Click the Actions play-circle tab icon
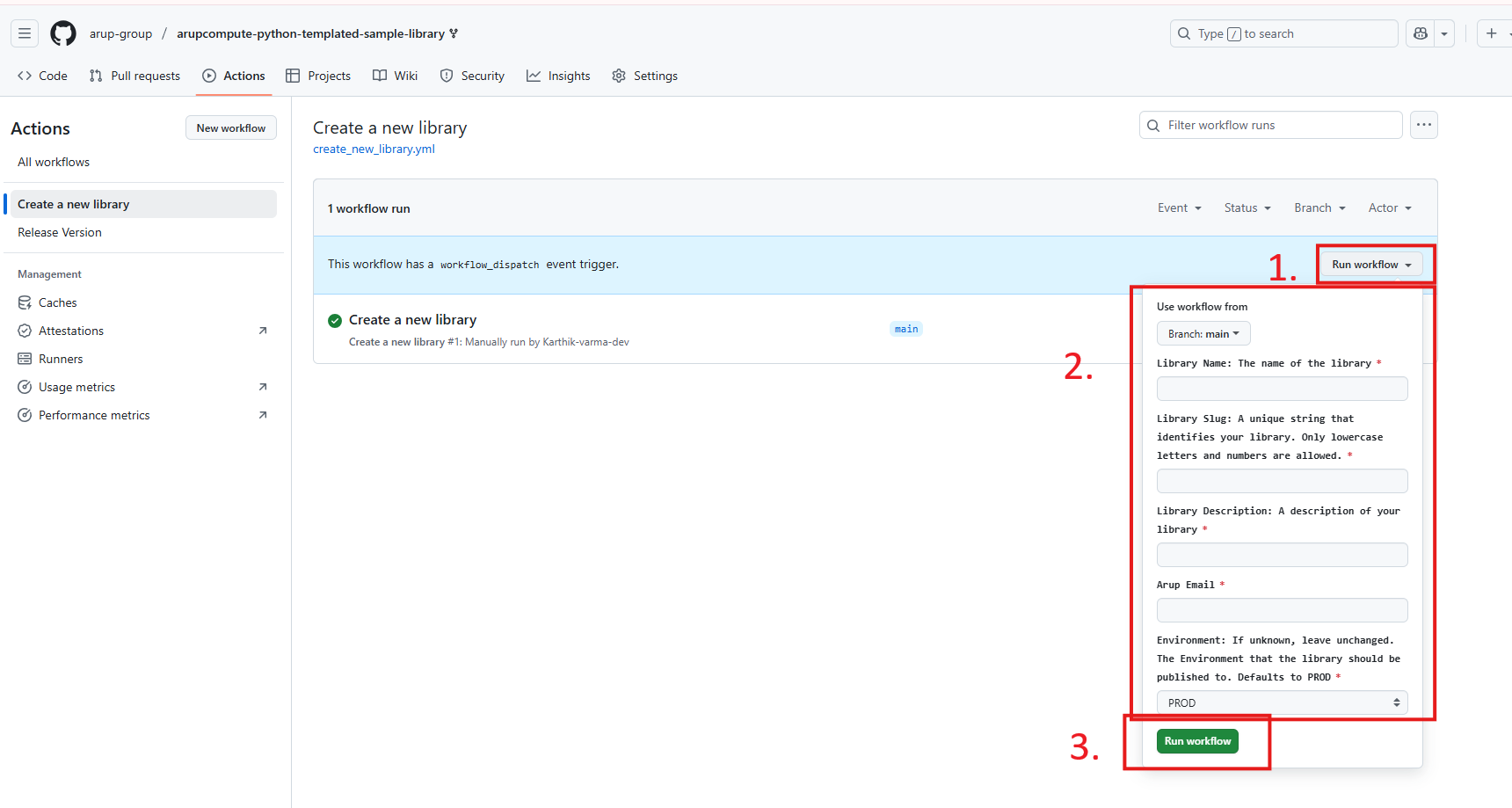This screenshot has height=808, width=1512. click(209, 76)
